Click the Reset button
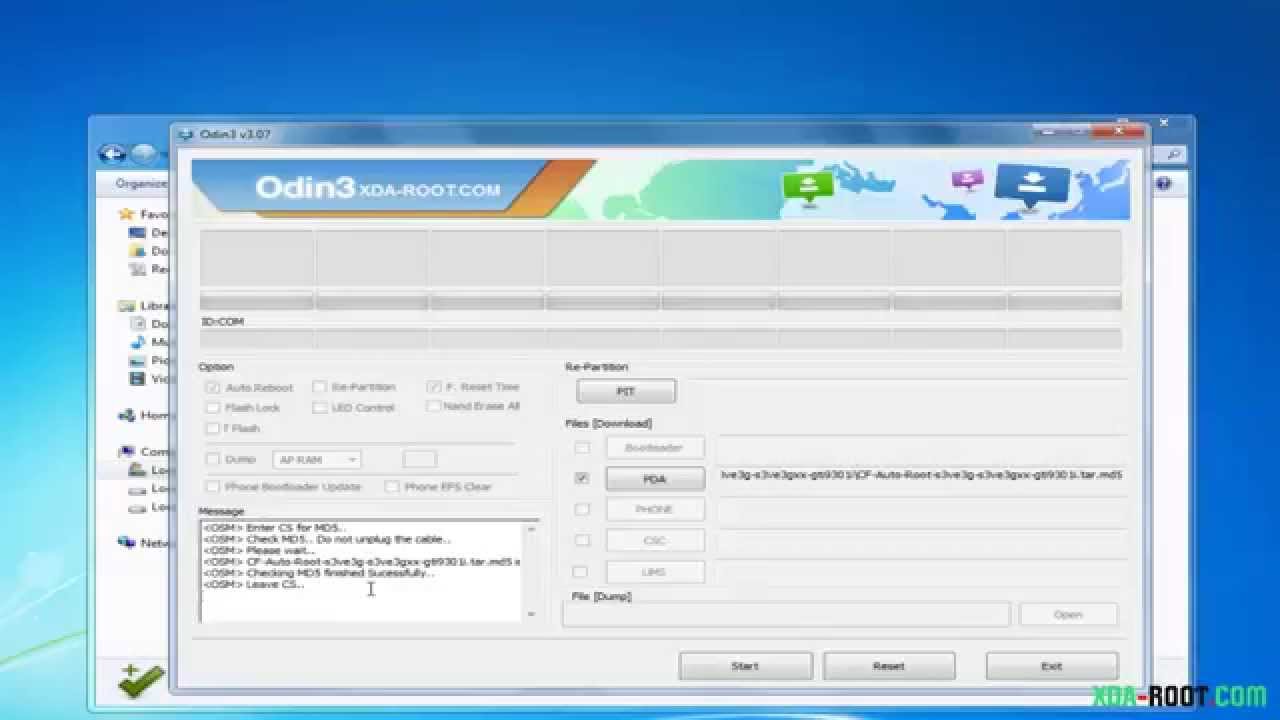The image size is (1280, 720). coord(889,666)
